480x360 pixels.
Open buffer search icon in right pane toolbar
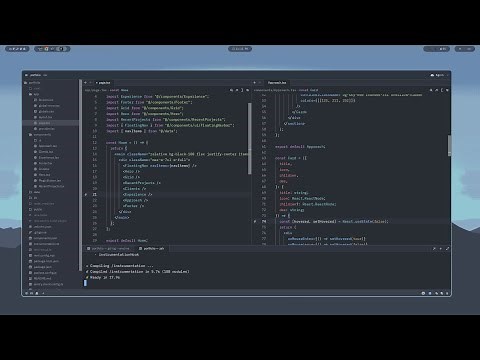[431, 90]
